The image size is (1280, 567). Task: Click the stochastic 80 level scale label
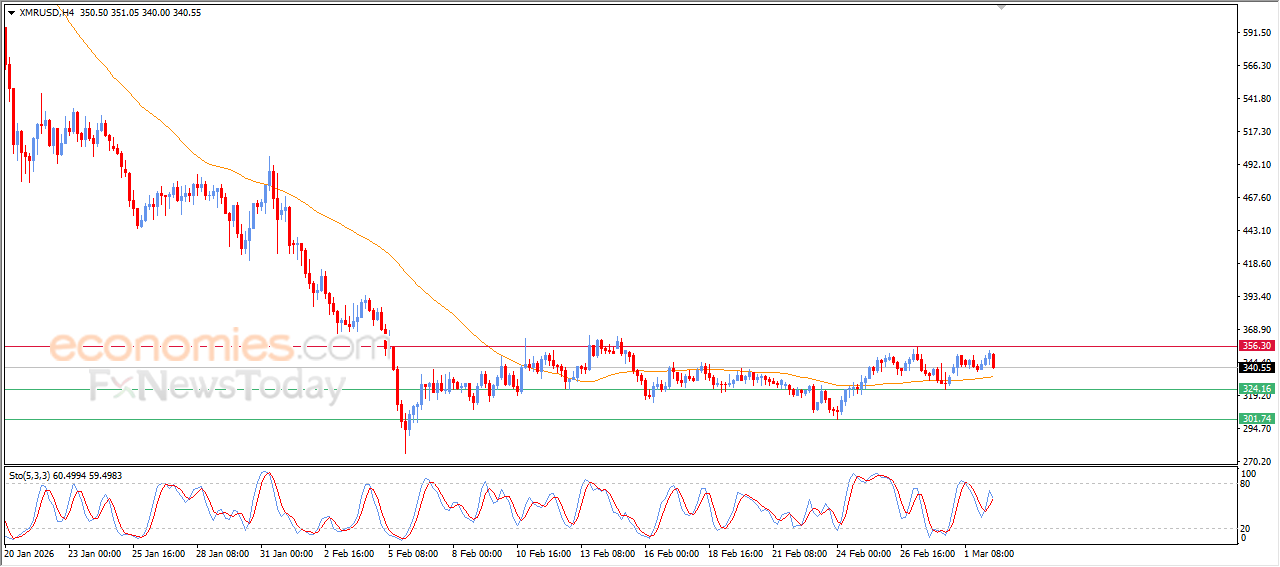coord(1246,484)
